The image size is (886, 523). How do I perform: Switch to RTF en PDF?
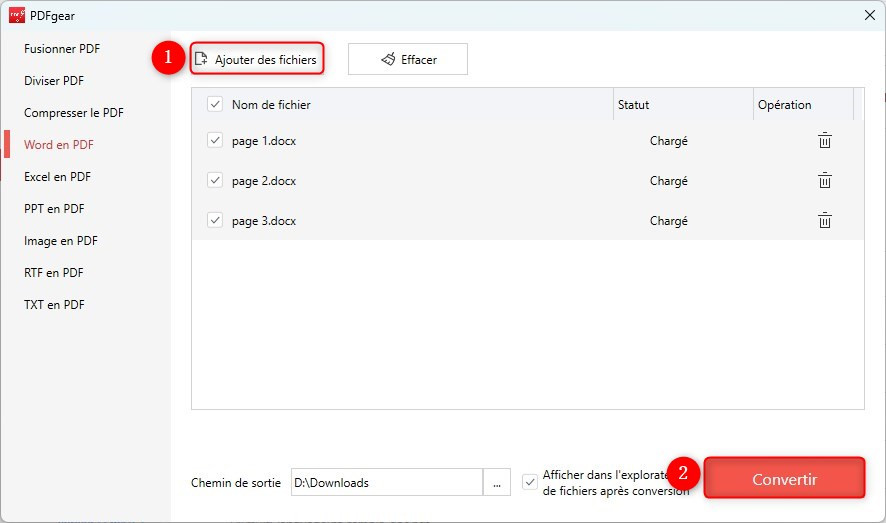pos(53,273)
